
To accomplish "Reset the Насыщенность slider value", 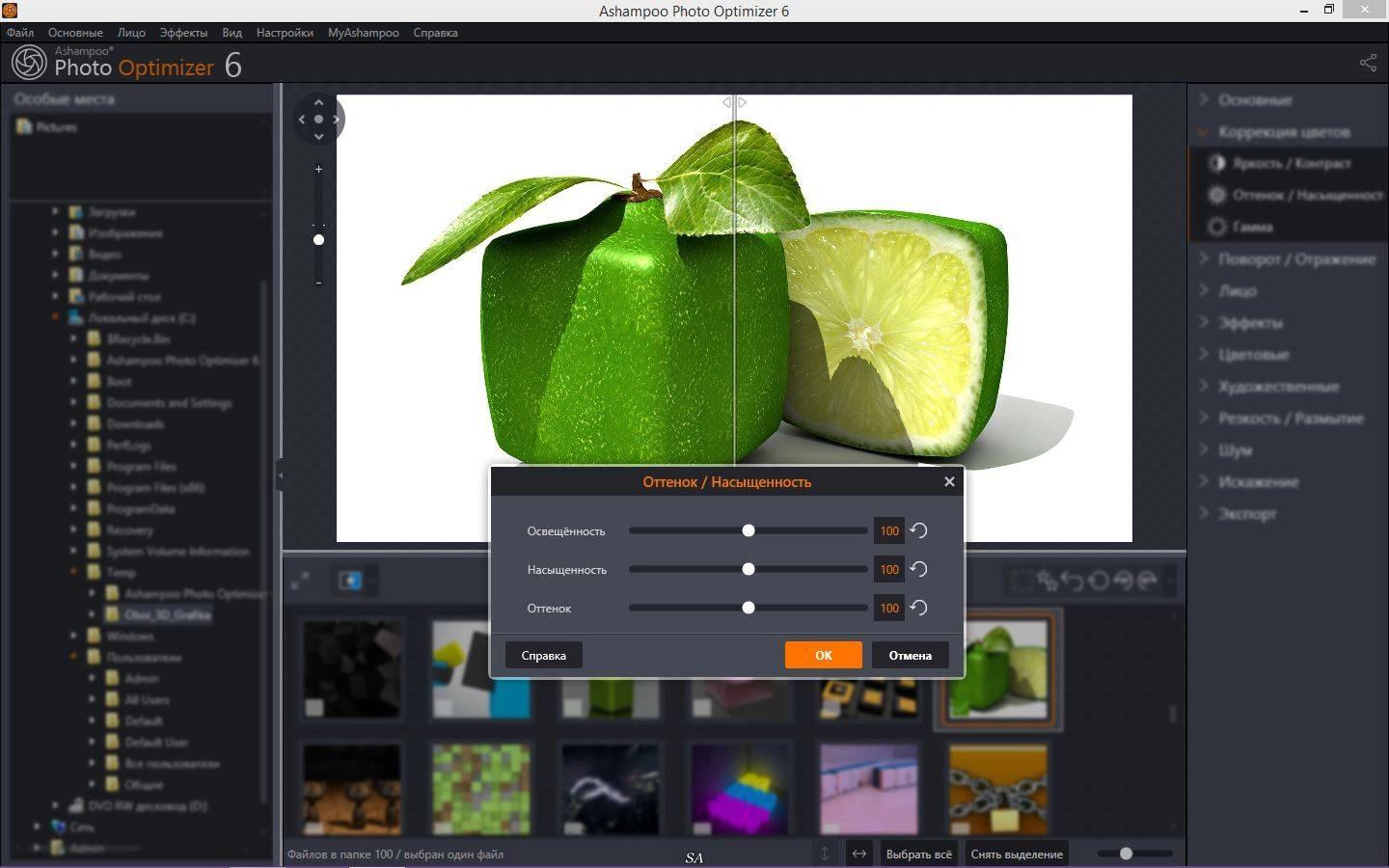I will [x=918, y=569].
